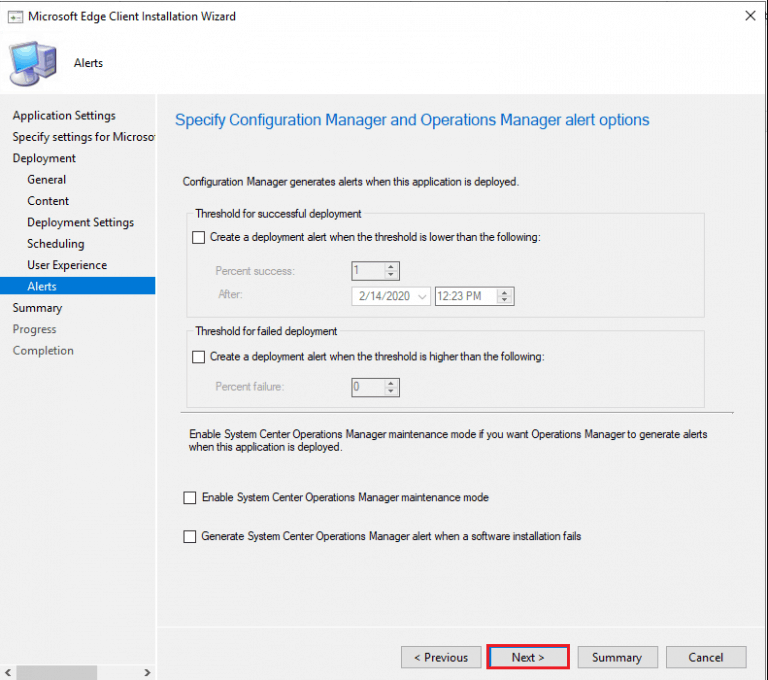Click the time field spinner arrows
Image resolution: width=768 pixels, height=680 pixels.
505,296
